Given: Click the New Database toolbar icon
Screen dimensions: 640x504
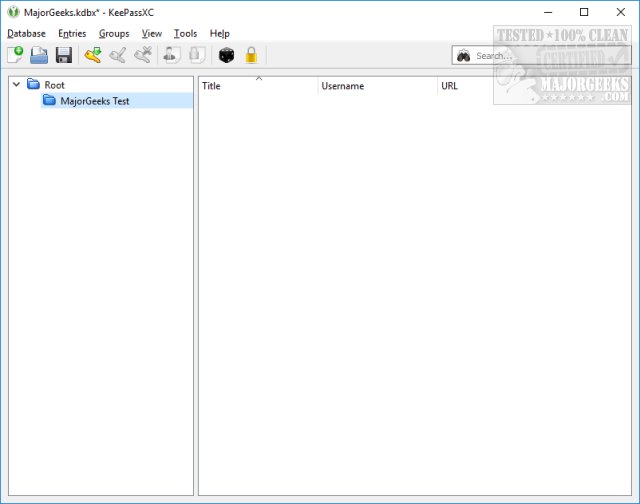Looking at the screenshot, I should point(15,56).
